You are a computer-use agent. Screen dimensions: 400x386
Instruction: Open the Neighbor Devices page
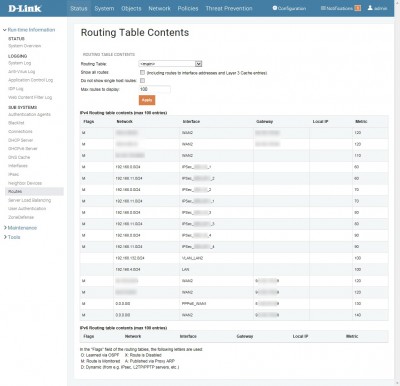pyautogui.click(x=25, y=183)
